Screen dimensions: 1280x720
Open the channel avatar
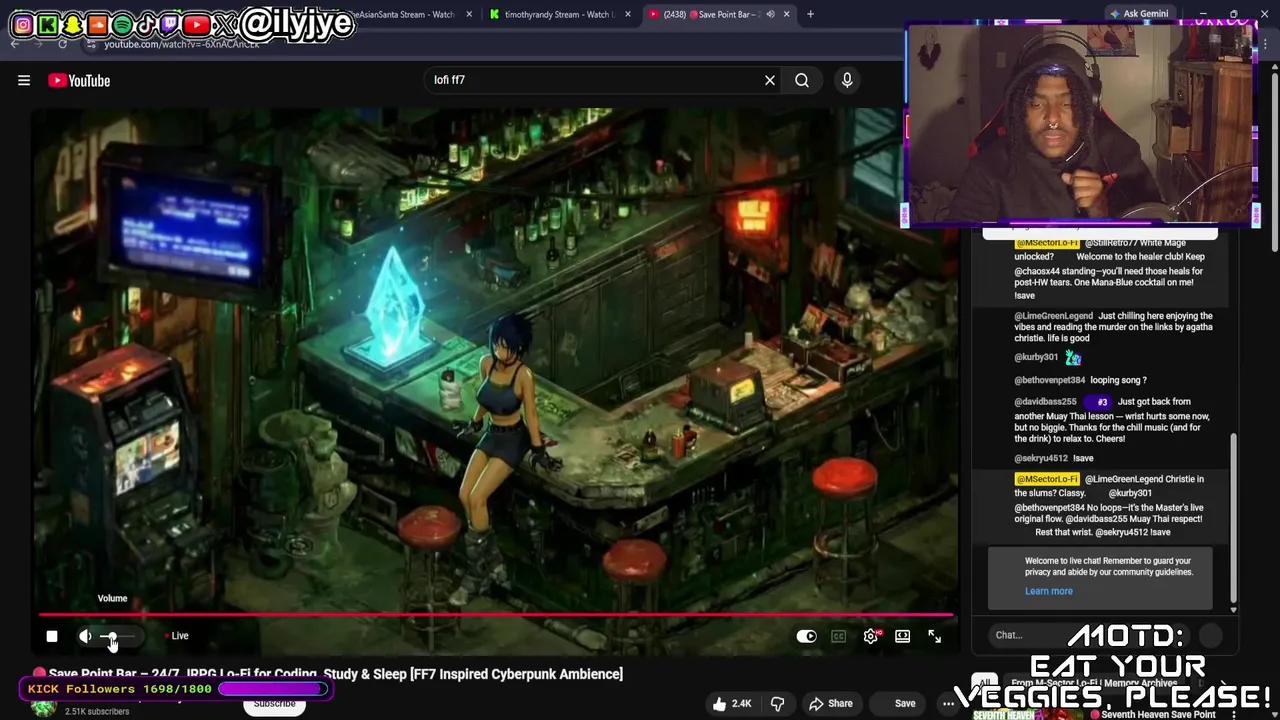(43, 707)
